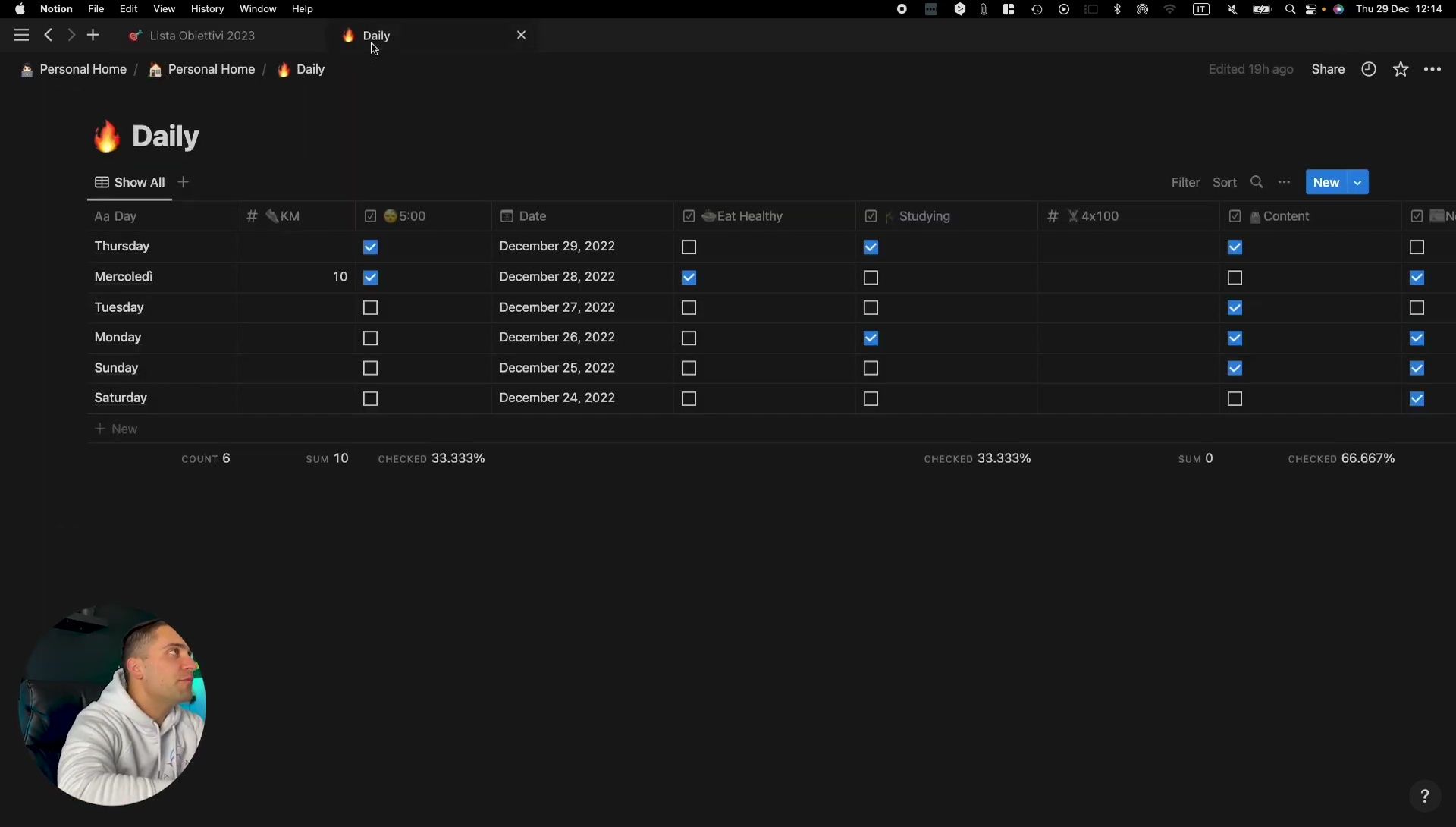Open the 5:00 column header
Screen dimensions: 1456x827
[423, 216]
